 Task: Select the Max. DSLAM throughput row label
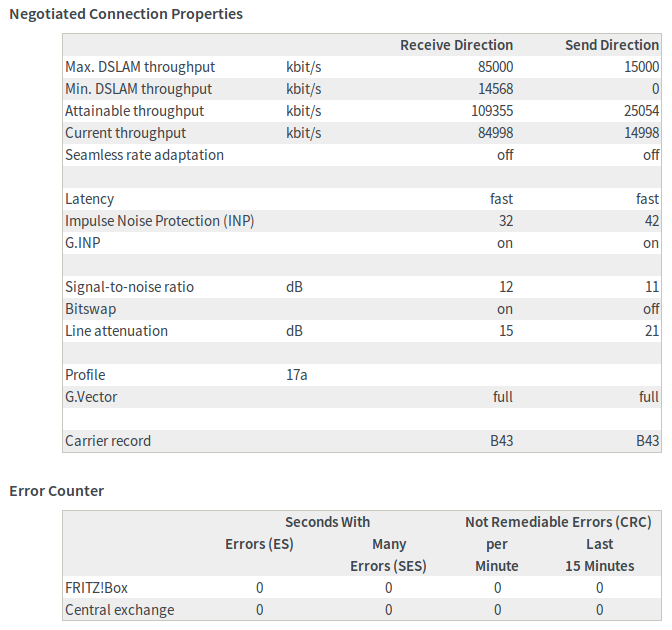tap(140, 67)
